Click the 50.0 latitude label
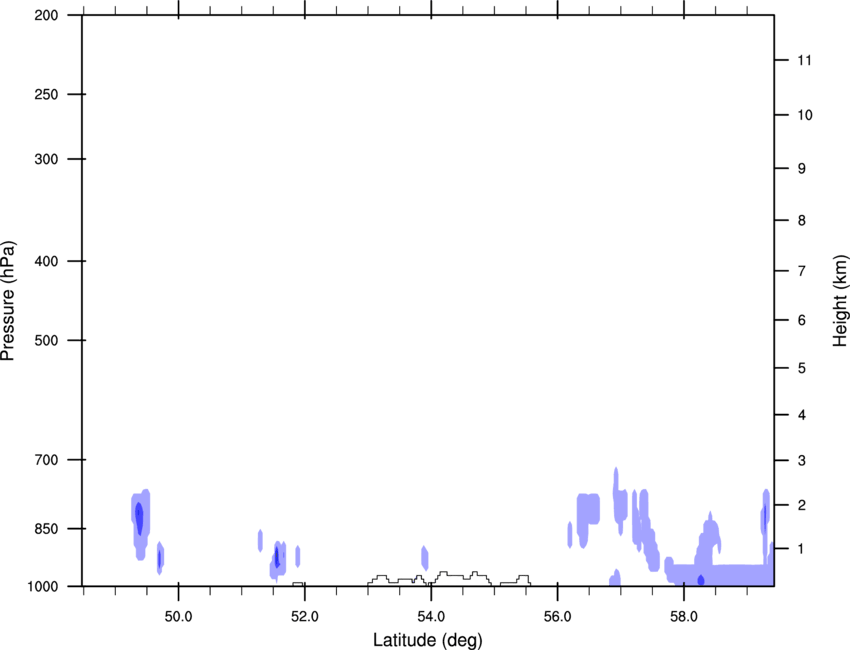This screenshot has width=850, height=650. pos(178,617)
